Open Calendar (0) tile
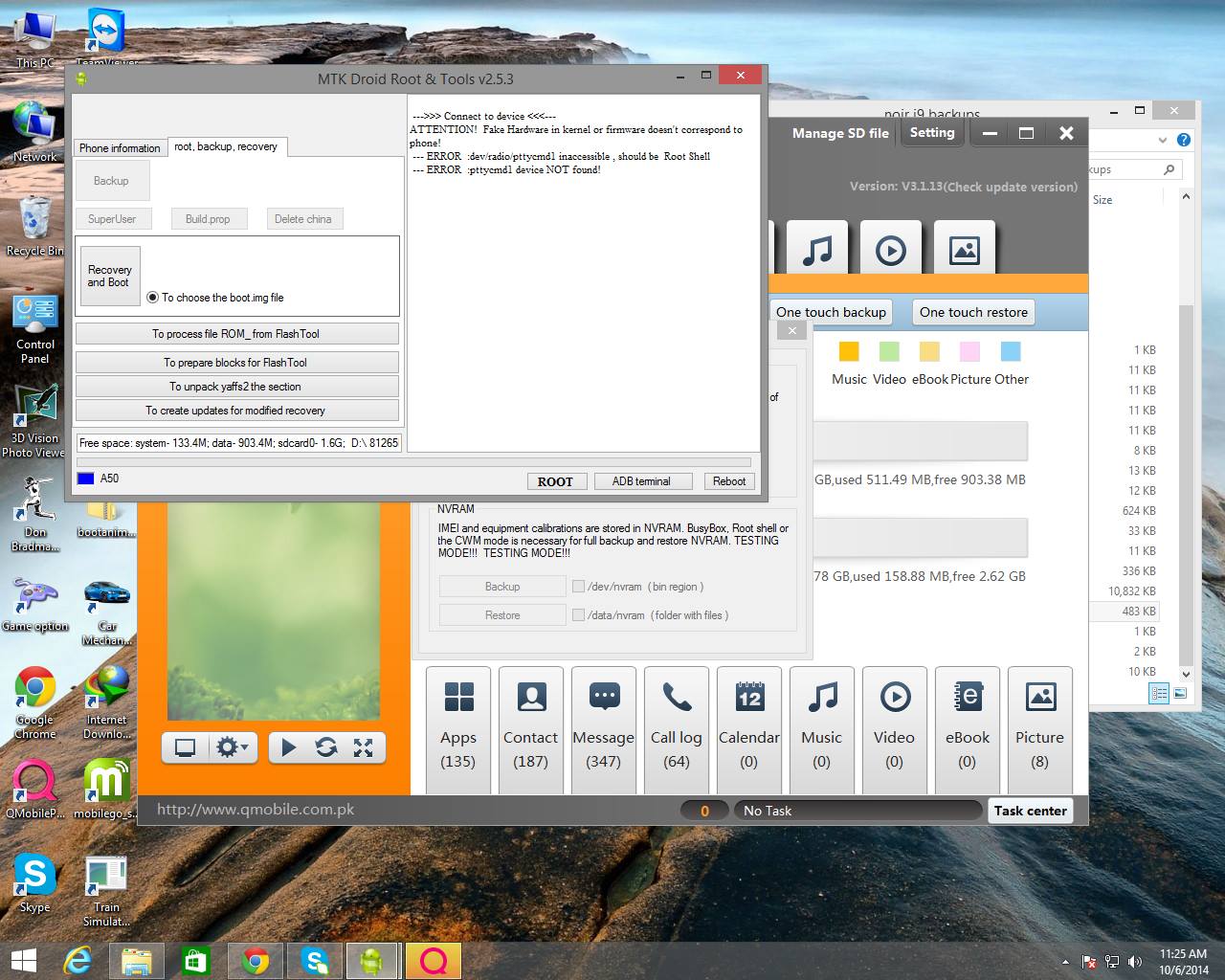Screen dimensions: 1225x980 coord(748,730)
